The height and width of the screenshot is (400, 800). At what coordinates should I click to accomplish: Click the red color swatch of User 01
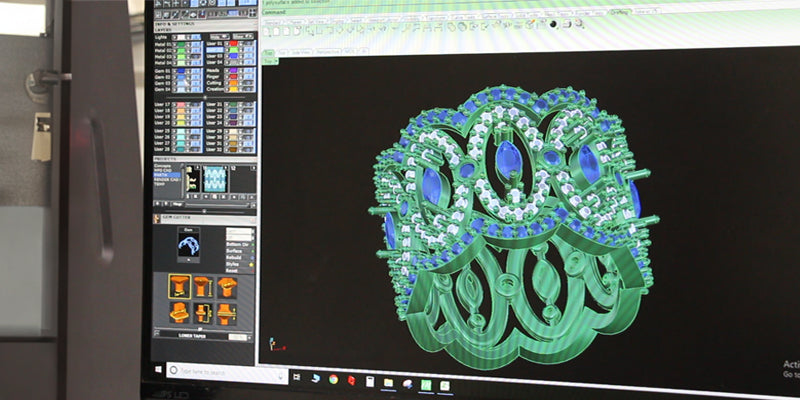[x=233, y=43]
